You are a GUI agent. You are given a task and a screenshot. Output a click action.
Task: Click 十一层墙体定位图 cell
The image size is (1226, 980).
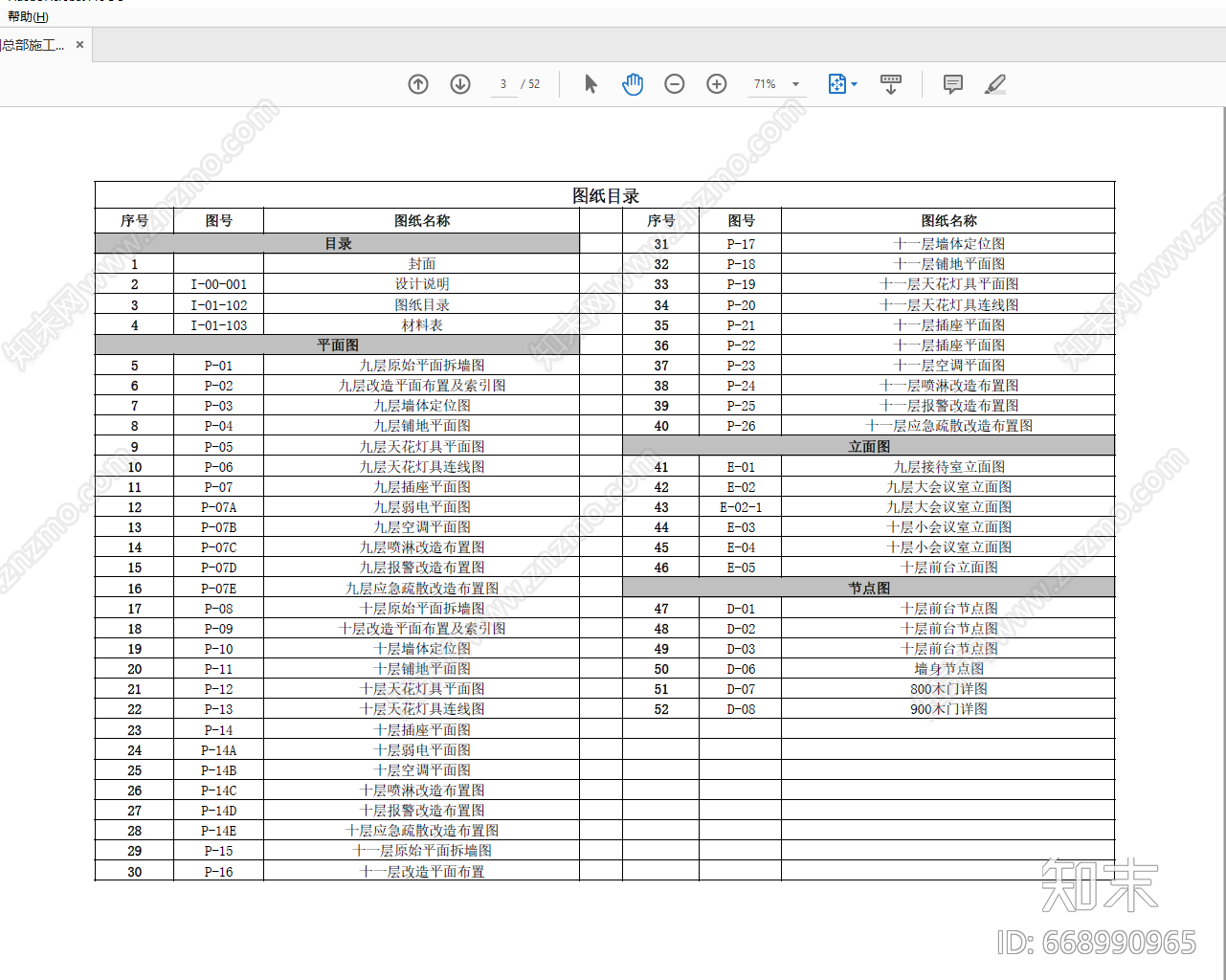[x=948, y=244]
